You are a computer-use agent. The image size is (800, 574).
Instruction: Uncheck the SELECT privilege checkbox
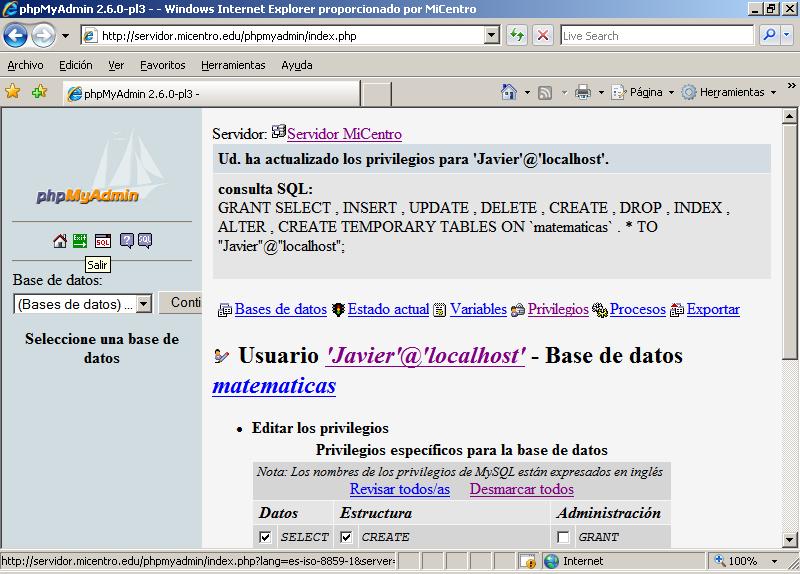point(265,537)
